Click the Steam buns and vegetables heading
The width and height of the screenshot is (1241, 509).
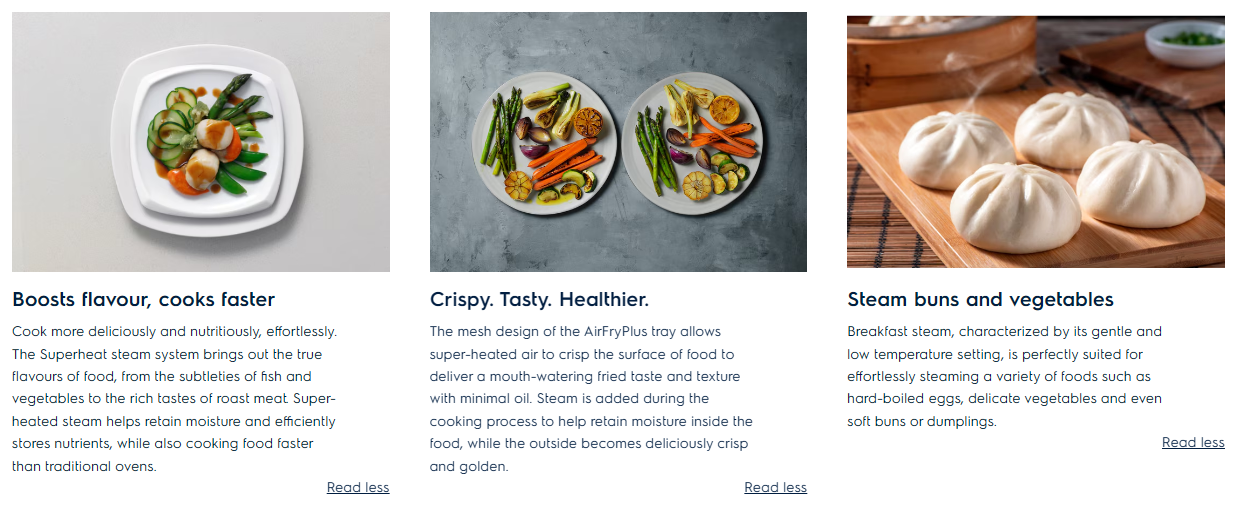click(979, 299)
